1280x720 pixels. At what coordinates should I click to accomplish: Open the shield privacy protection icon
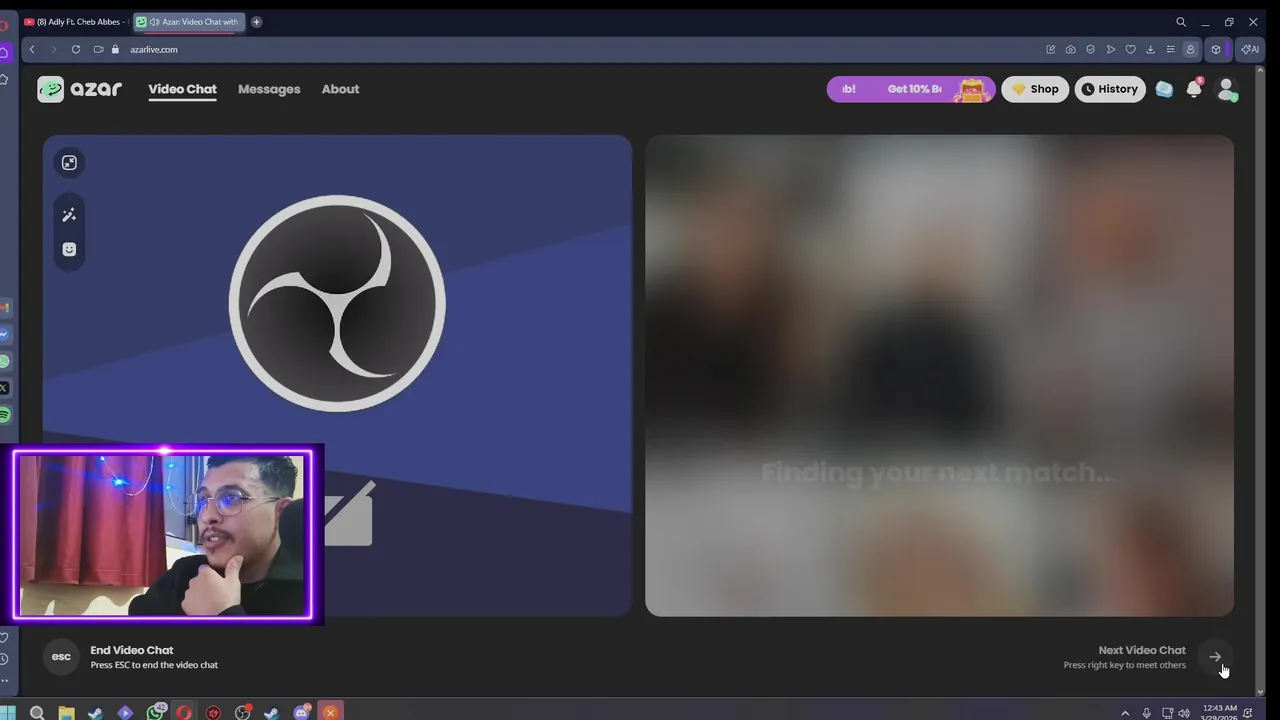click(1090, 49)
